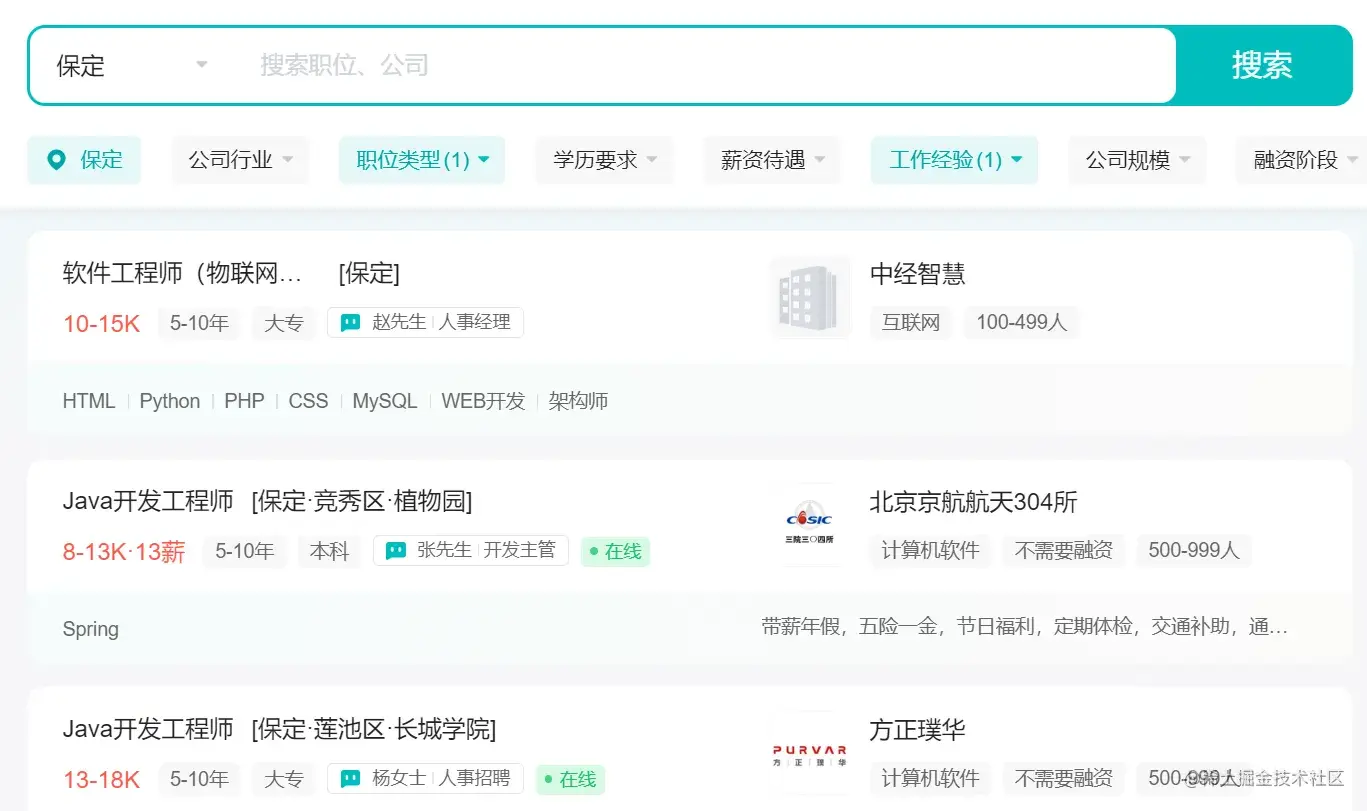Click the [保定] location on 软件工程师 job
Image resolution: width=1367 pixels, height=811 pixels.
pyautogui.click(x=369, y=274)
